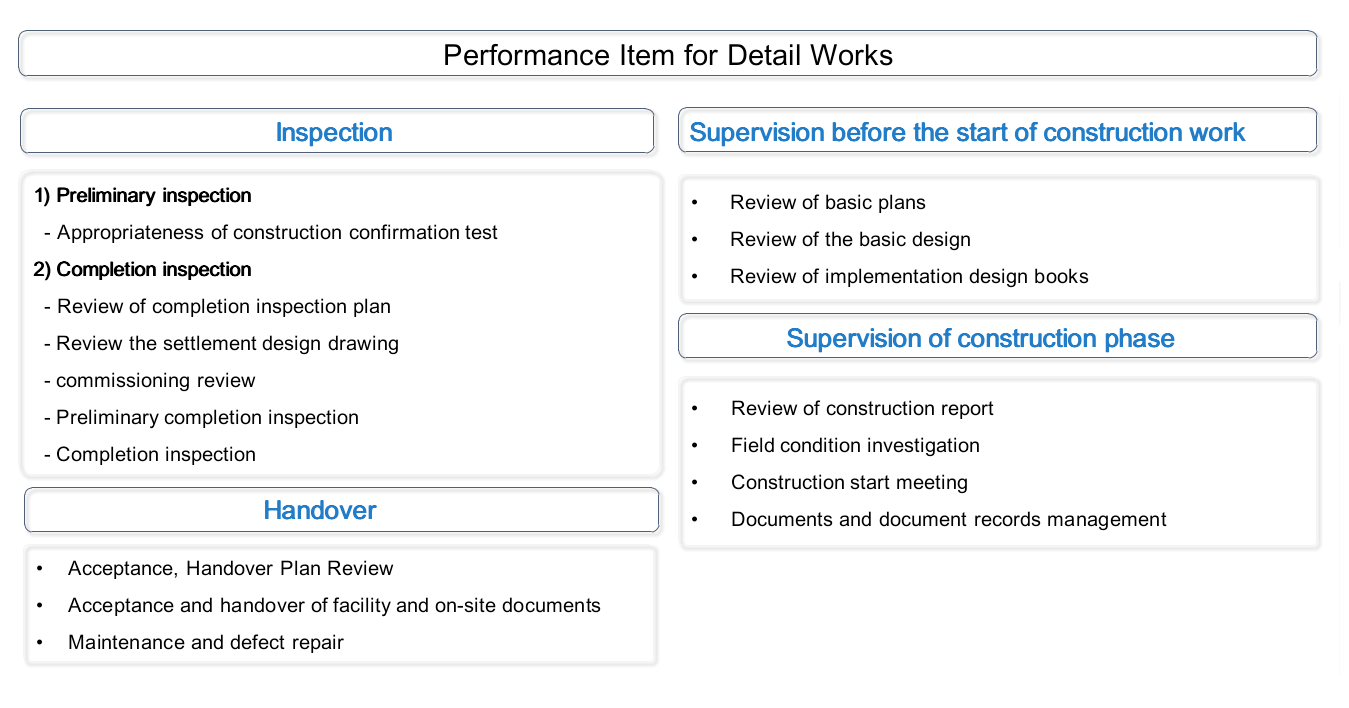
Task: Click 'Review of completion inspection plan' item
Action: tap(223, 306)
